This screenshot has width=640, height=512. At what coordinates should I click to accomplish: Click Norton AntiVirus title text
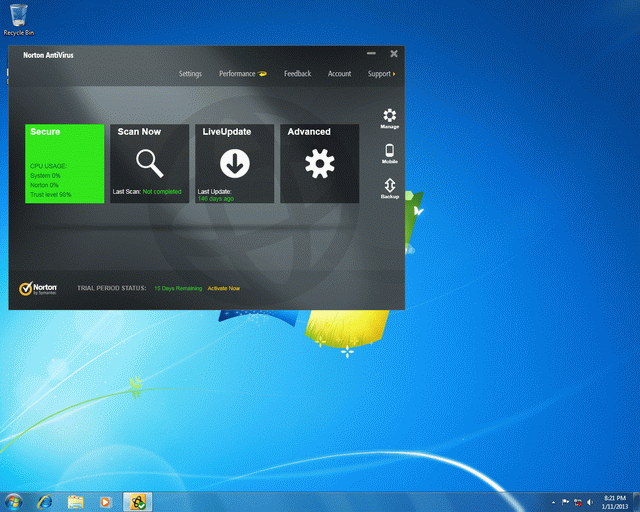coord(48,55)
